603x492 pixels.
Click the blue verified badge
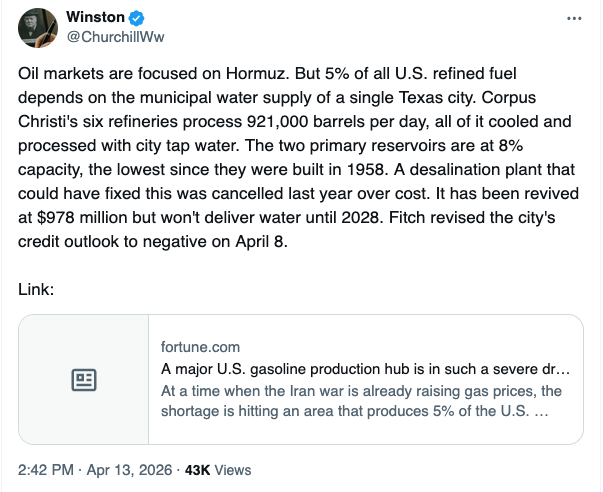[x=135, y=18]
